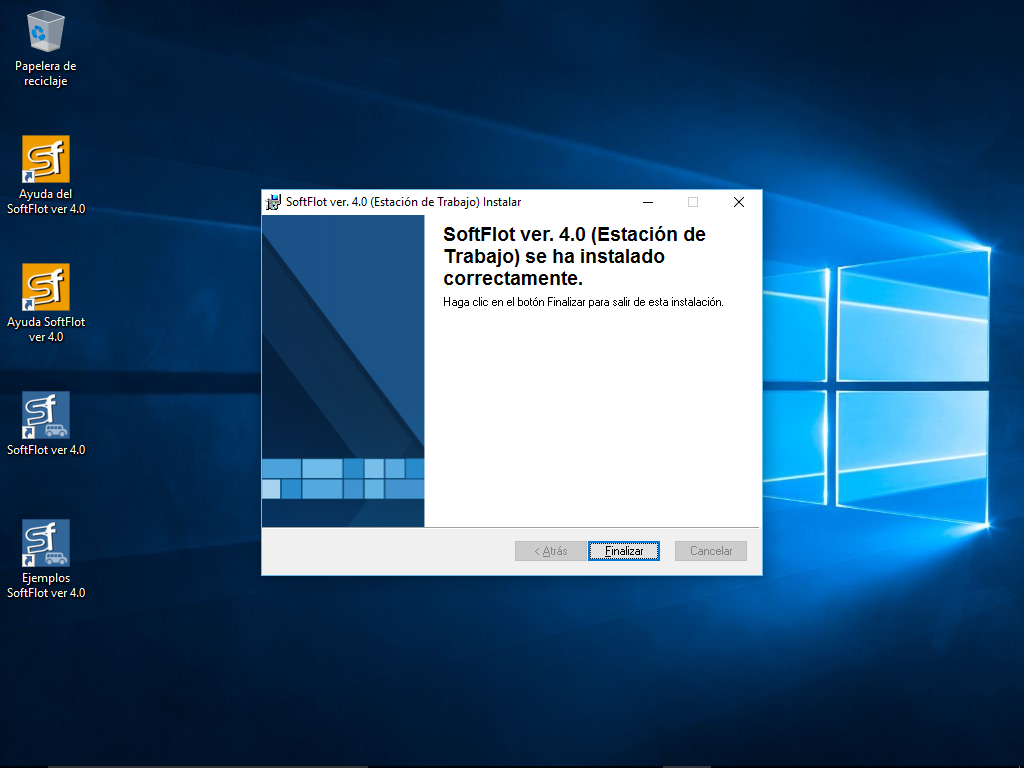Click the "Ejemplos SoftFlot ver 4.0" label text

pyautogui.click(x=46, y=585)
